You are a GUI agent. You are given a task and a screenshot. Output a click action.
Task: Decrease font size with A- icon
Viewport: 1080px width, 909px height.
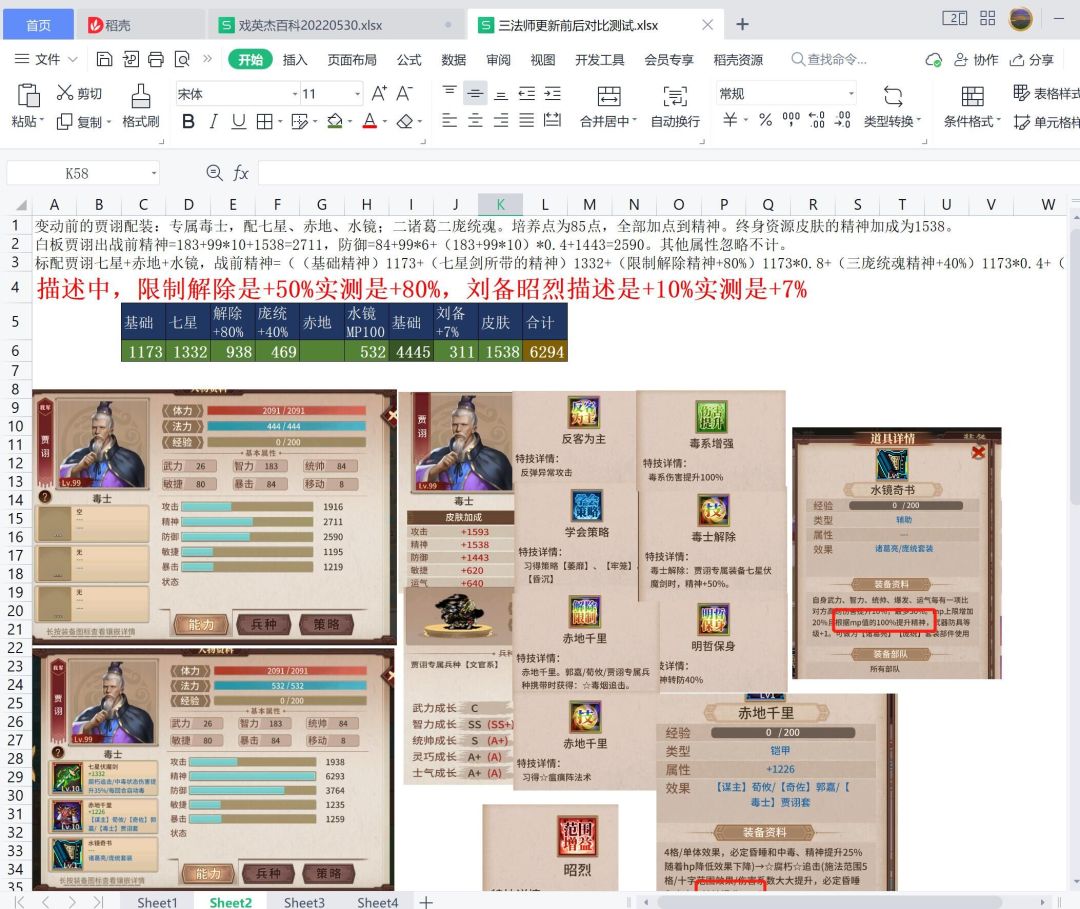[404, 93]
